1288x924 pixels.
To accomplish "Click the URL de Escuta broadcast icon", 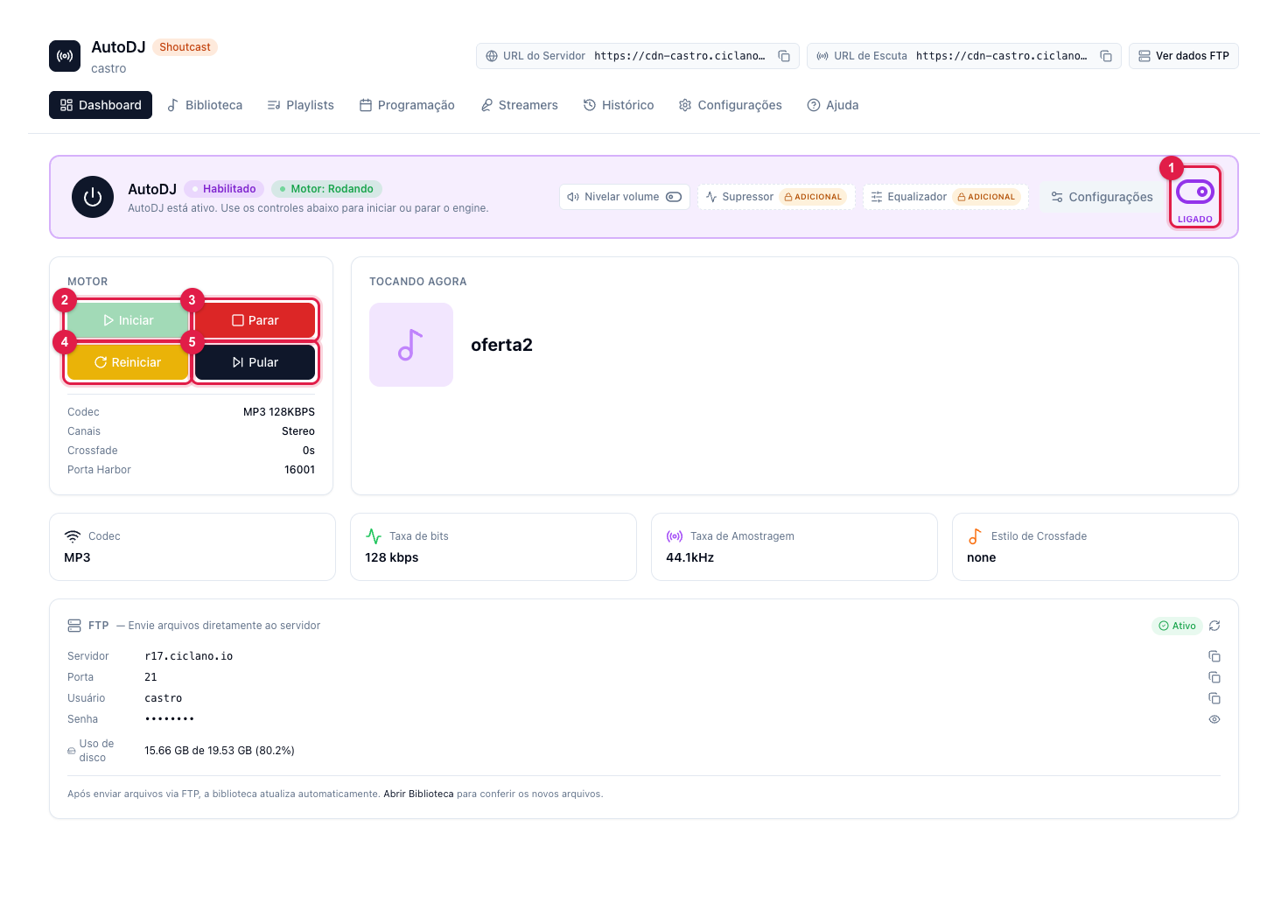I will tap(822, 56).
